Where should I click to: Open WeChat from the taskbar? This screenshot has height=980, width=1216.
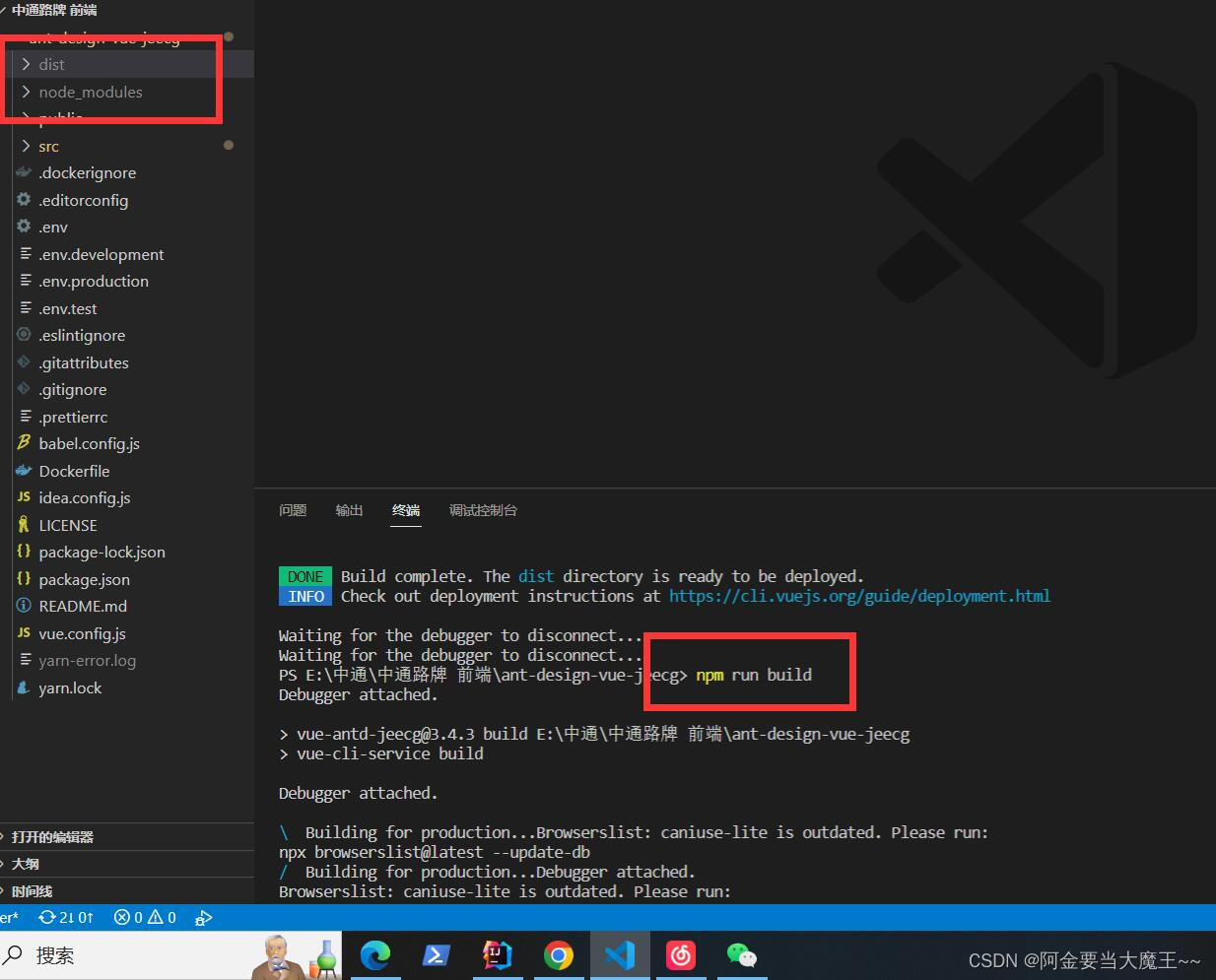point(742,955)
